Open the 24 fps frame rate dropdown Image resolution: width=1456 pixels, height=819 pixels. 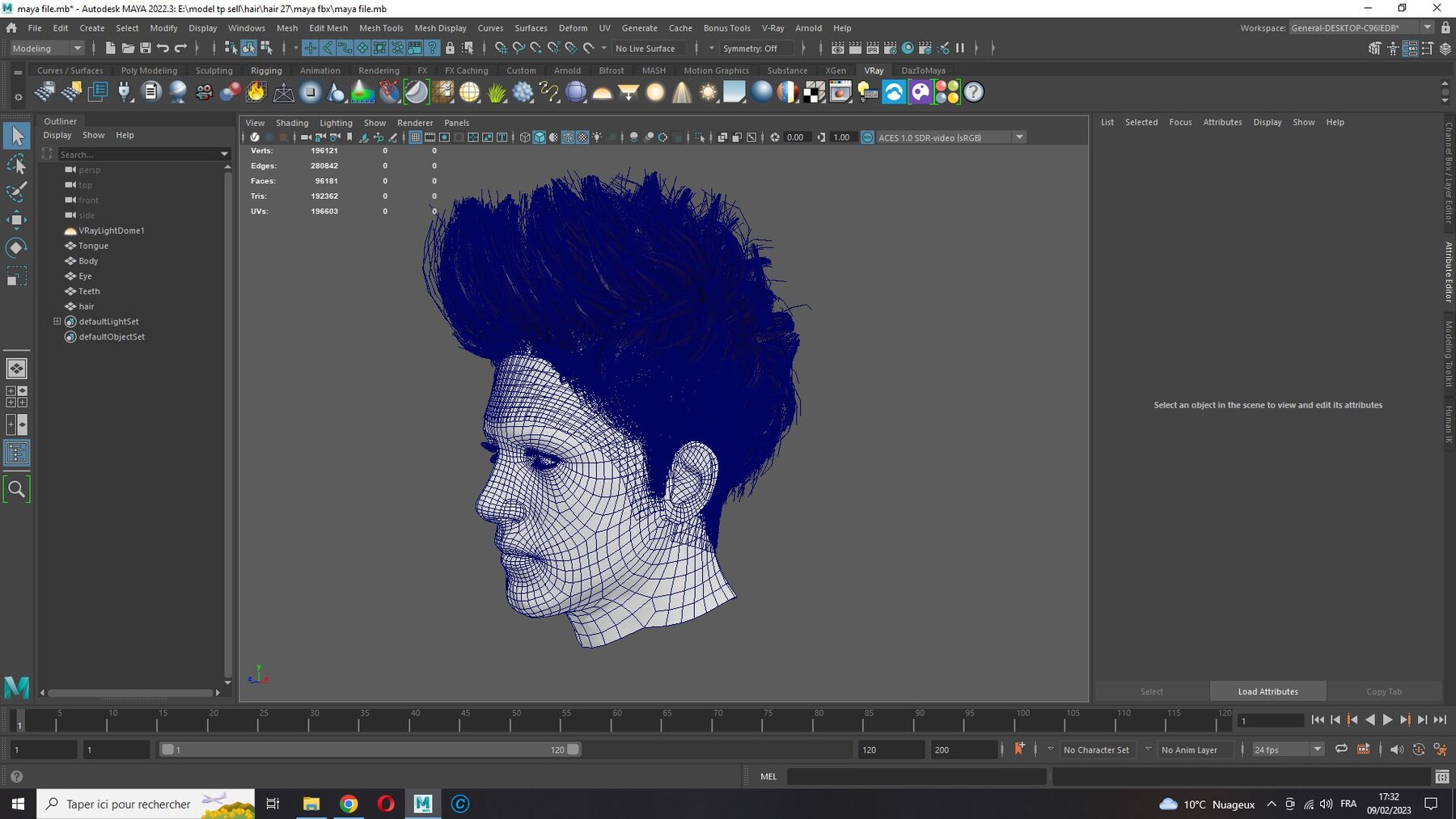click(x=1288, y=749)
